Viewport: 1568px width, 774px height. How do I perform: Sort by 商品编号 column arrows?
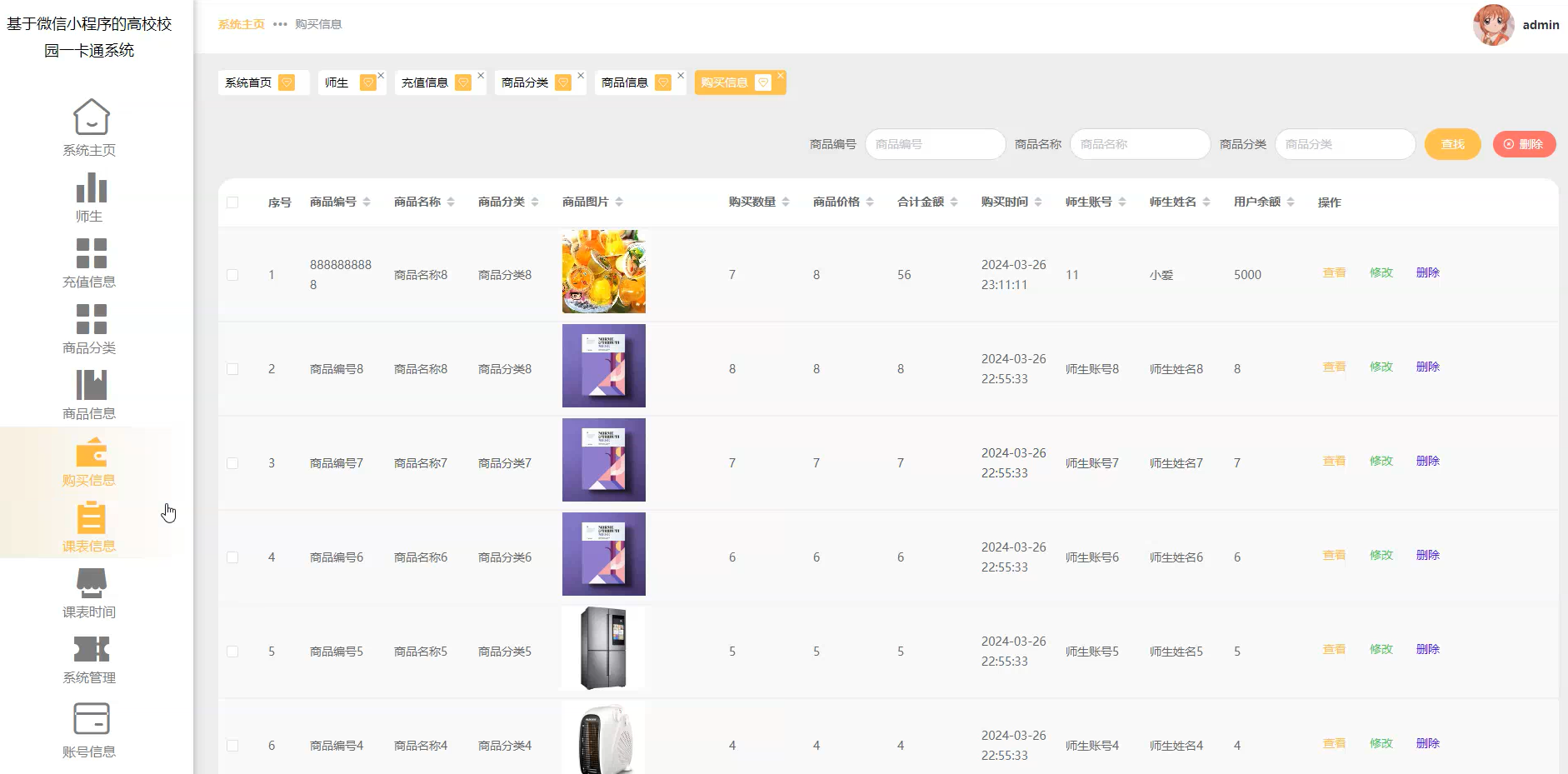[367, 202]
